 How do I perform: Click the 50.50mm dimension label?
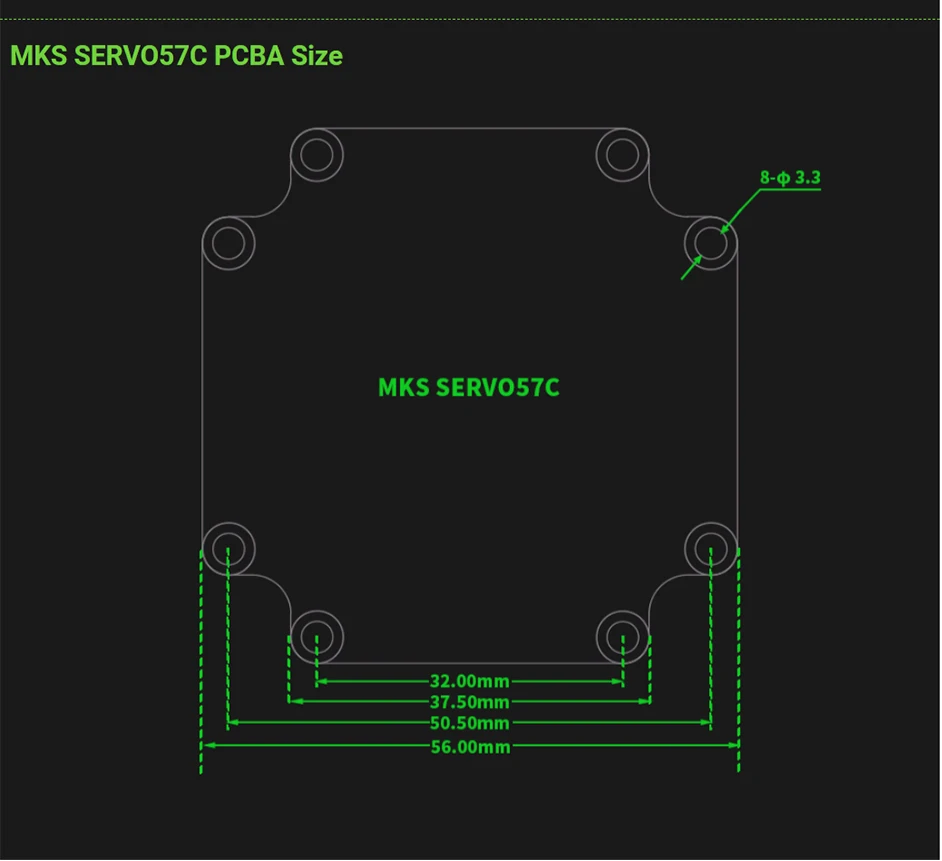470,723
